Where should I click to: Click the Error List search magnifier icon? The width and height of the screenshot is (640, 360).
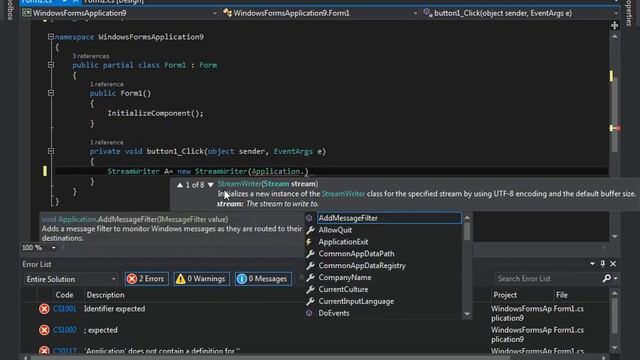(x=607, y=278)
